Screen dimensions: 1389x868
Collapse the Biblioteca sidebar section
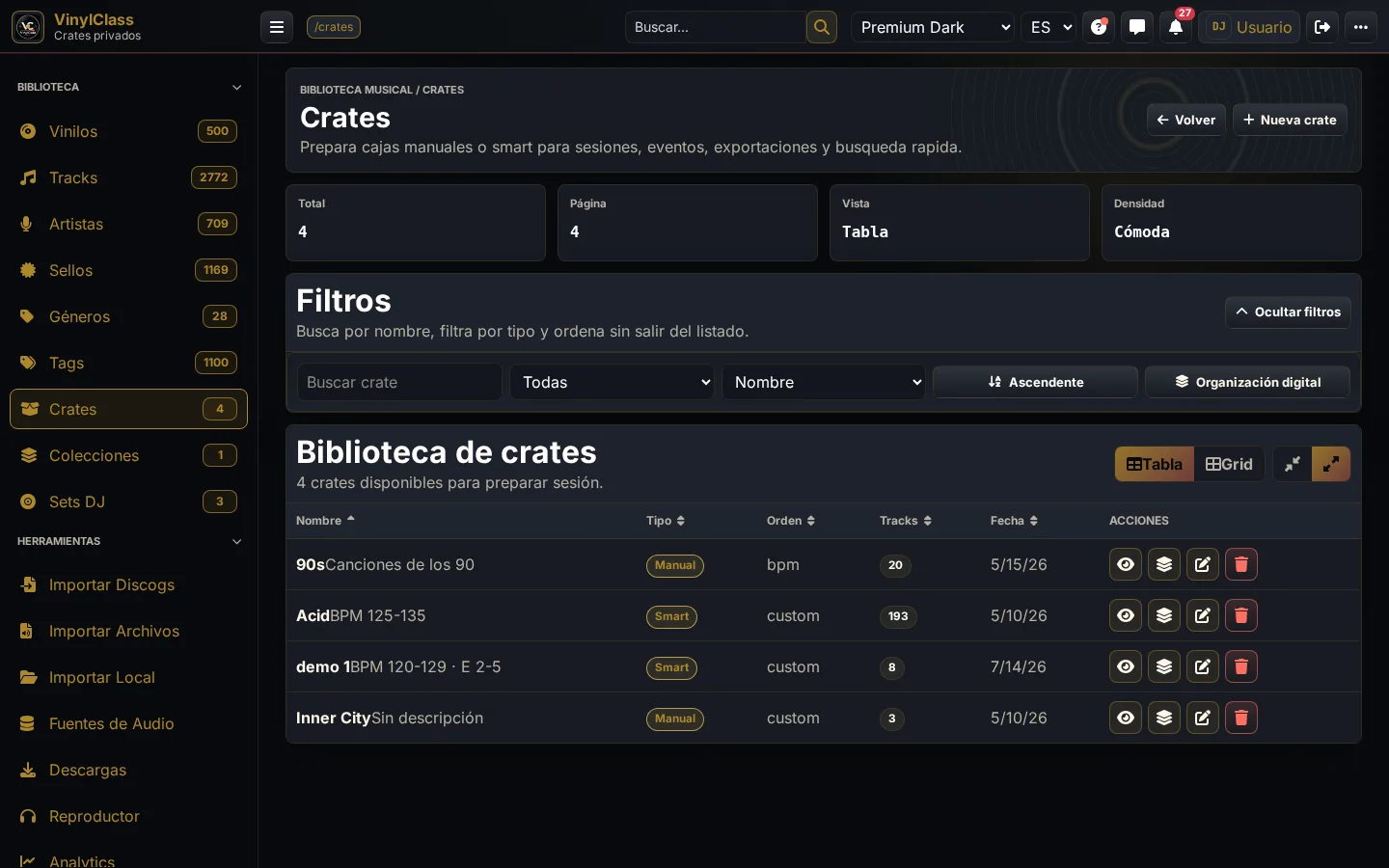(x=128, y=87)
